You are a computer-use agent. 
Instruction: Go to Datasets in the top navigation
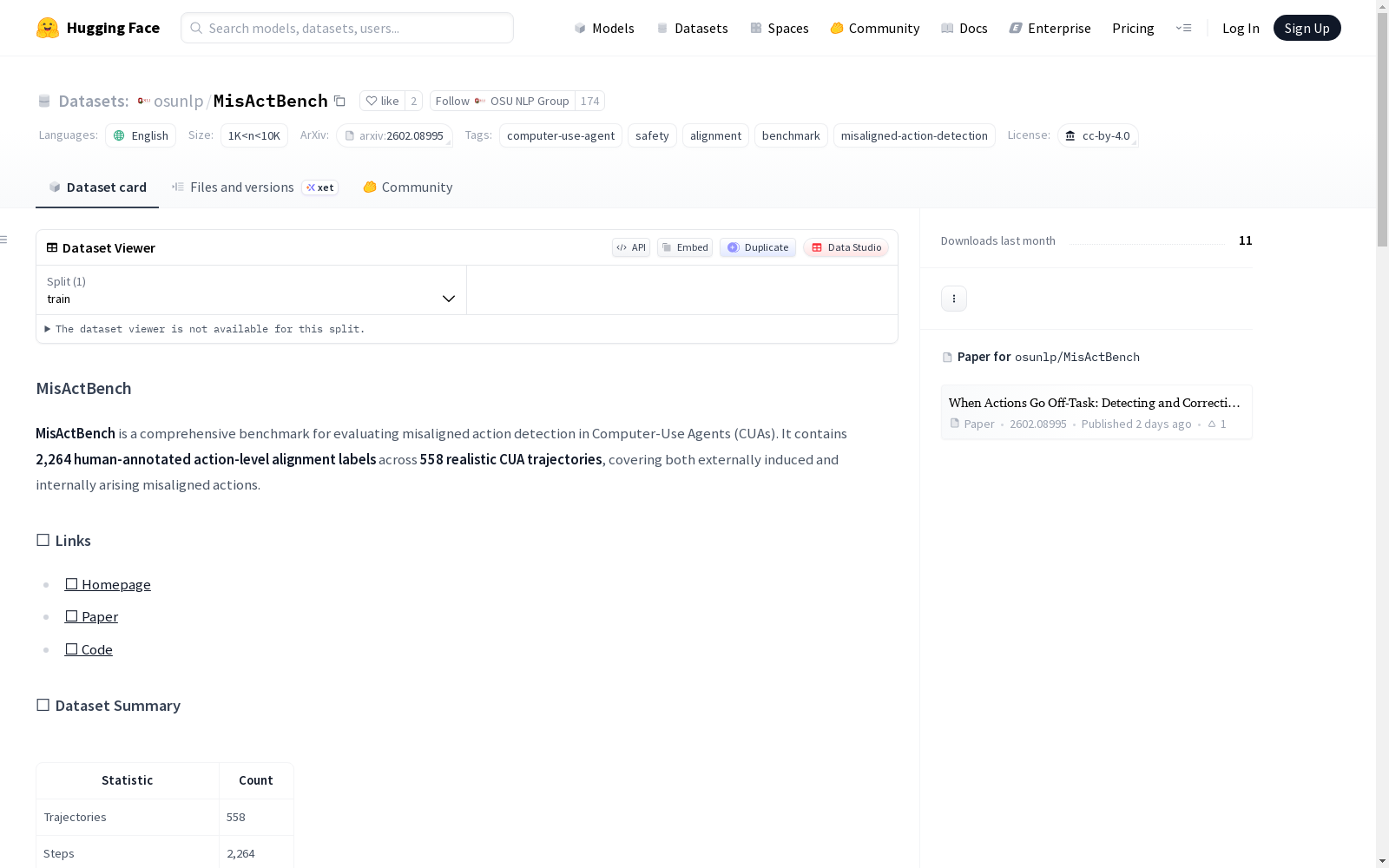(693, 28)
